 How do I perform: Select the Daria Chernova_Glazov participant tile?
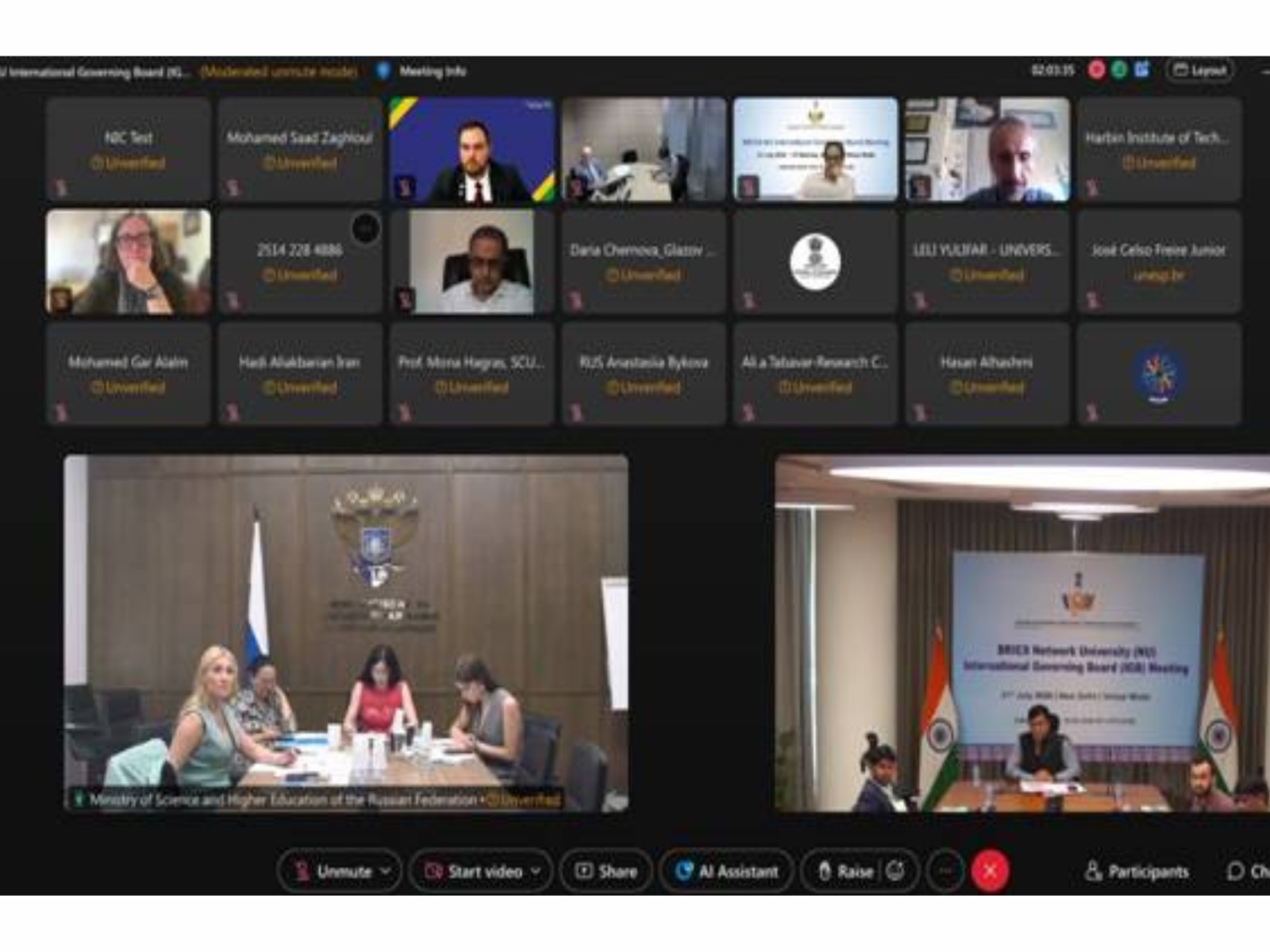point(644,262)
